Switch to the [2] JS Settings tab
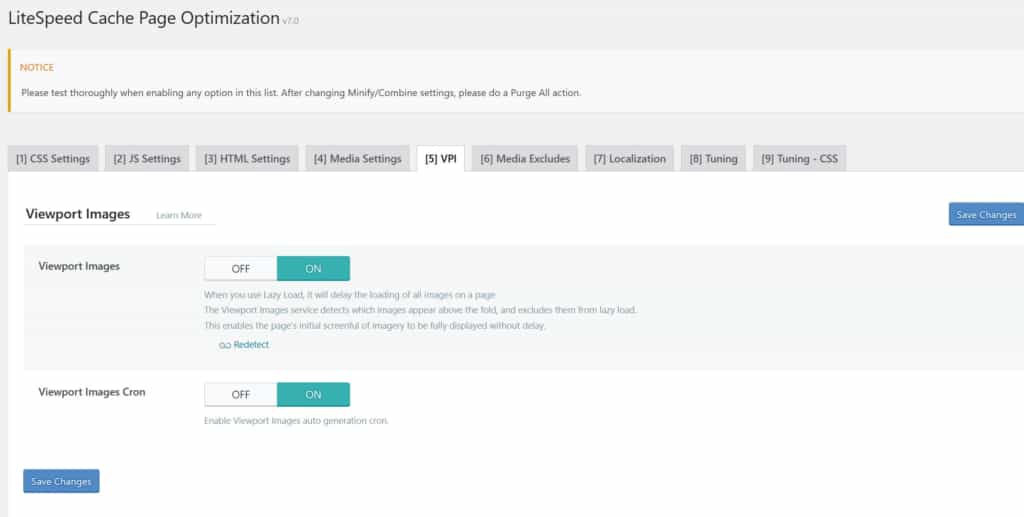1024x517 pixels. 147,159
